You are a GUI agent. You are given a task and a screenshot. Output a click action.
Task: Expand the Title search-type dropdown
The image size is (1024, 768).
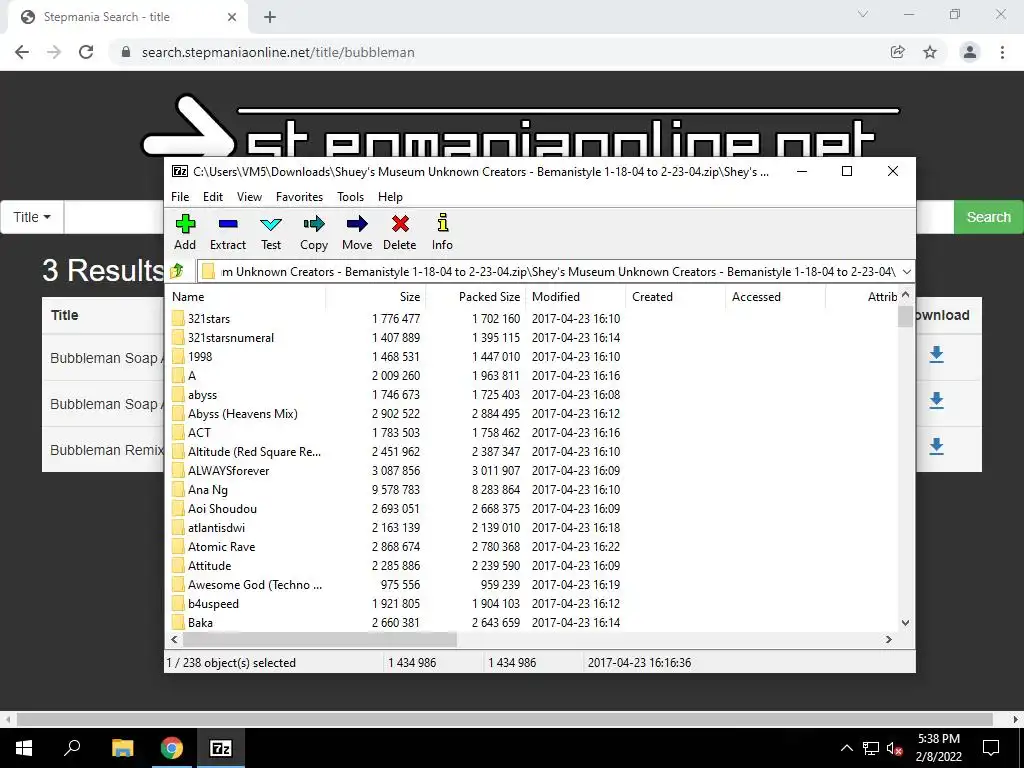click(x=32, y=217)
